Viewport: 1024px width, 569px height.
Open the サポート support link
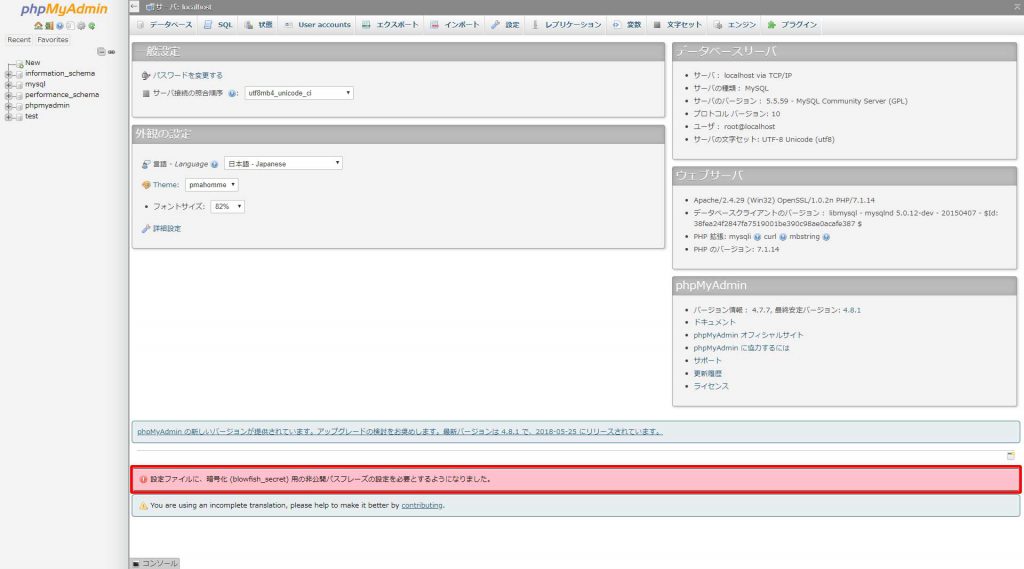coord(707,361)
